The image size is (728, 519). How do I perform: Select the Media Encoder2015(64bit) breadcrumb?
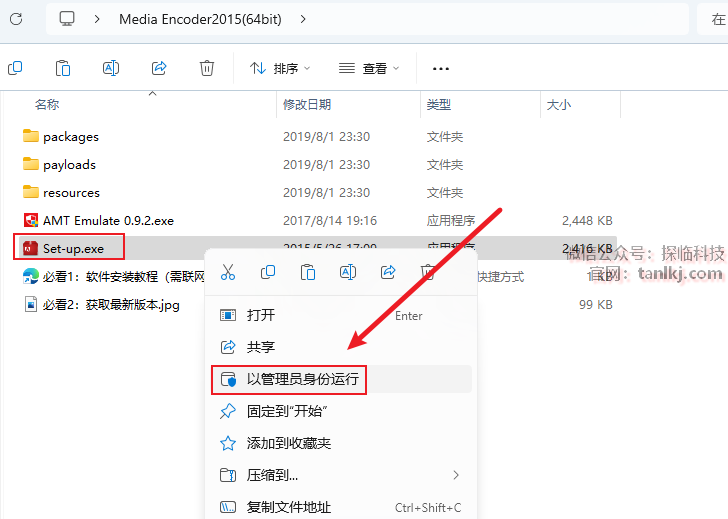(200, 19)
